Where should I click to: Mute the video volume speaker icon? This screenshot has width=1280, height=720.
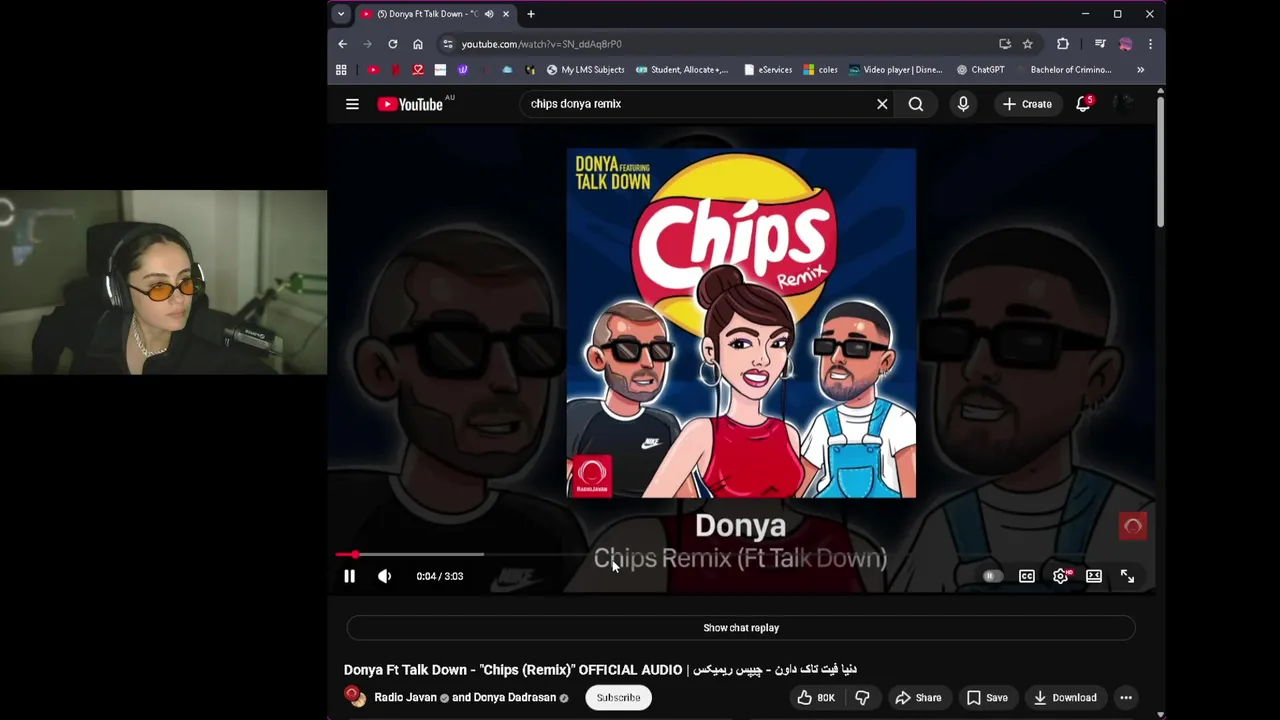(x=385, y=576)
